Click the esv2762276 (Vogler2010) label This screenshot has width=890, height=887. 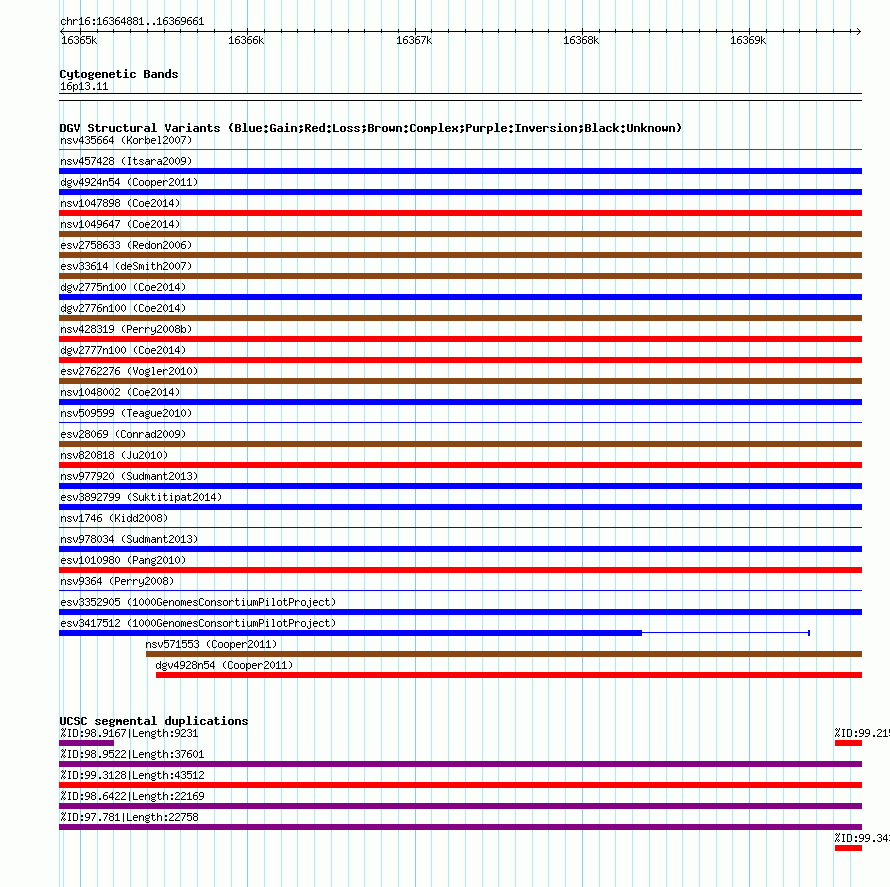[129, 371]
